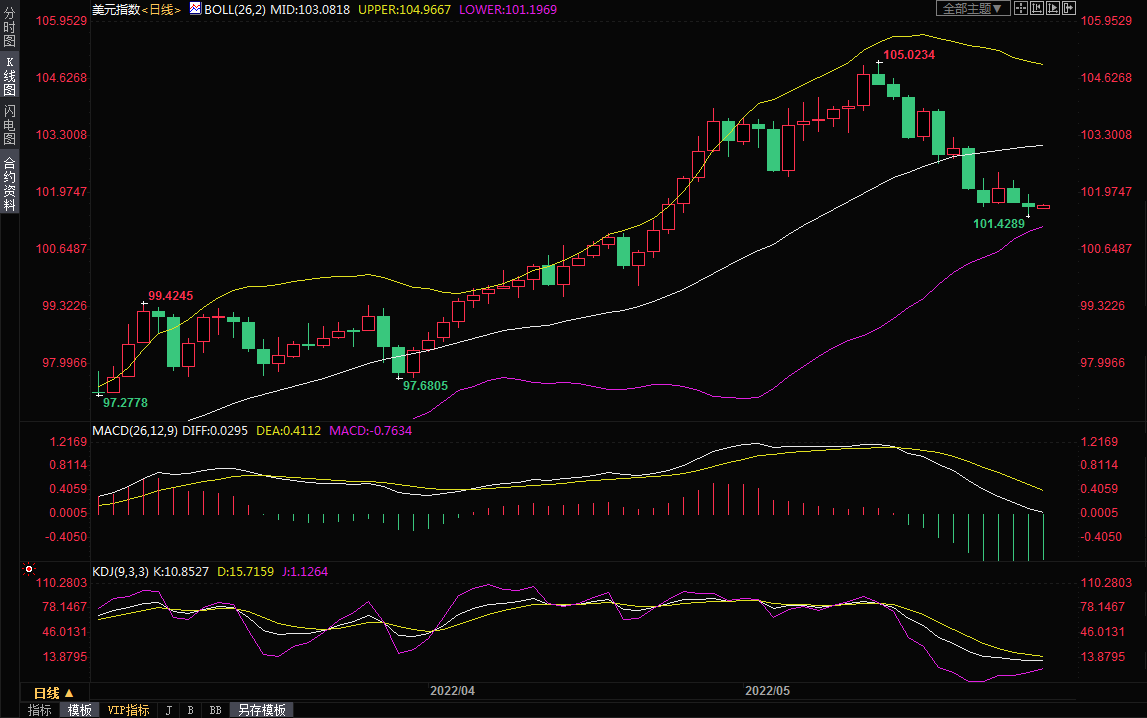Click the 105.0234 high price marker

click(x=909, y=55)
